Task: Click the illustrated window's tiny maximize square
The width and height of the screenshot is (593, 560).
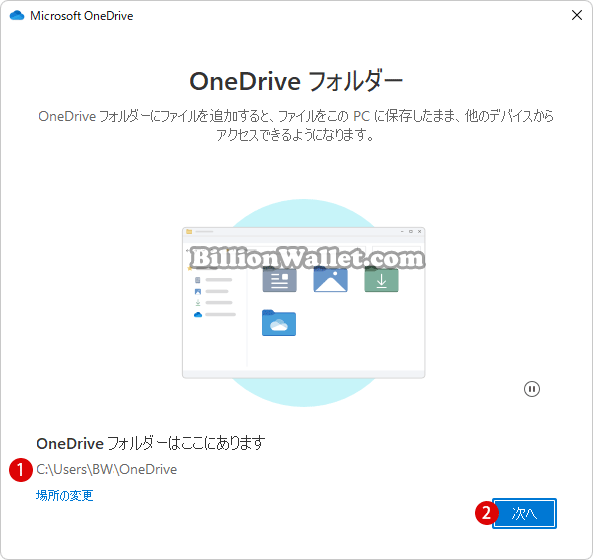Action: [411, 231]
